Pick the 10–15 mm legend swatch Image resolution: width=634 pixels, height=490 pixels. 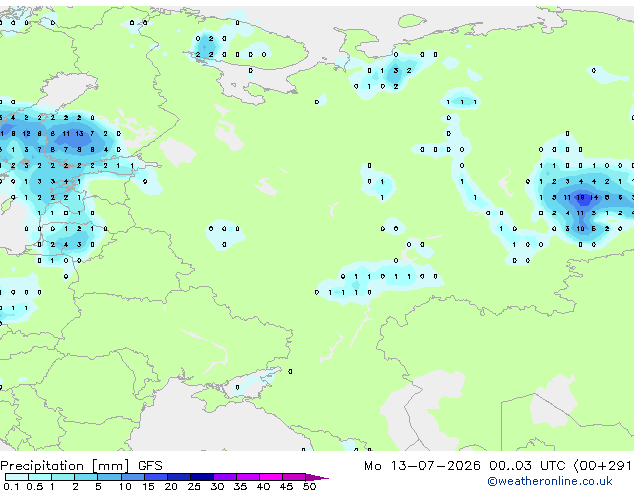(132, 477)
